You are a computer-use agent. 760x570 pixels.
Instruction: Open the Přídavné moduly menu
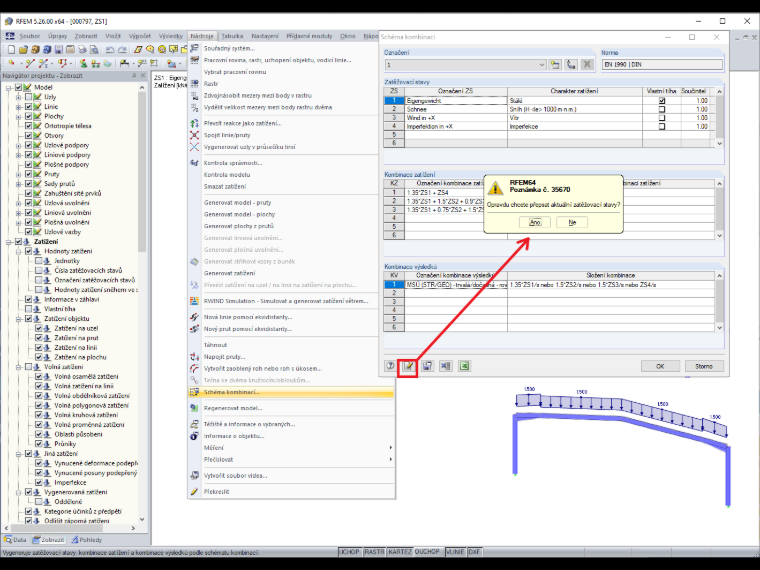(x=309, y=36)
